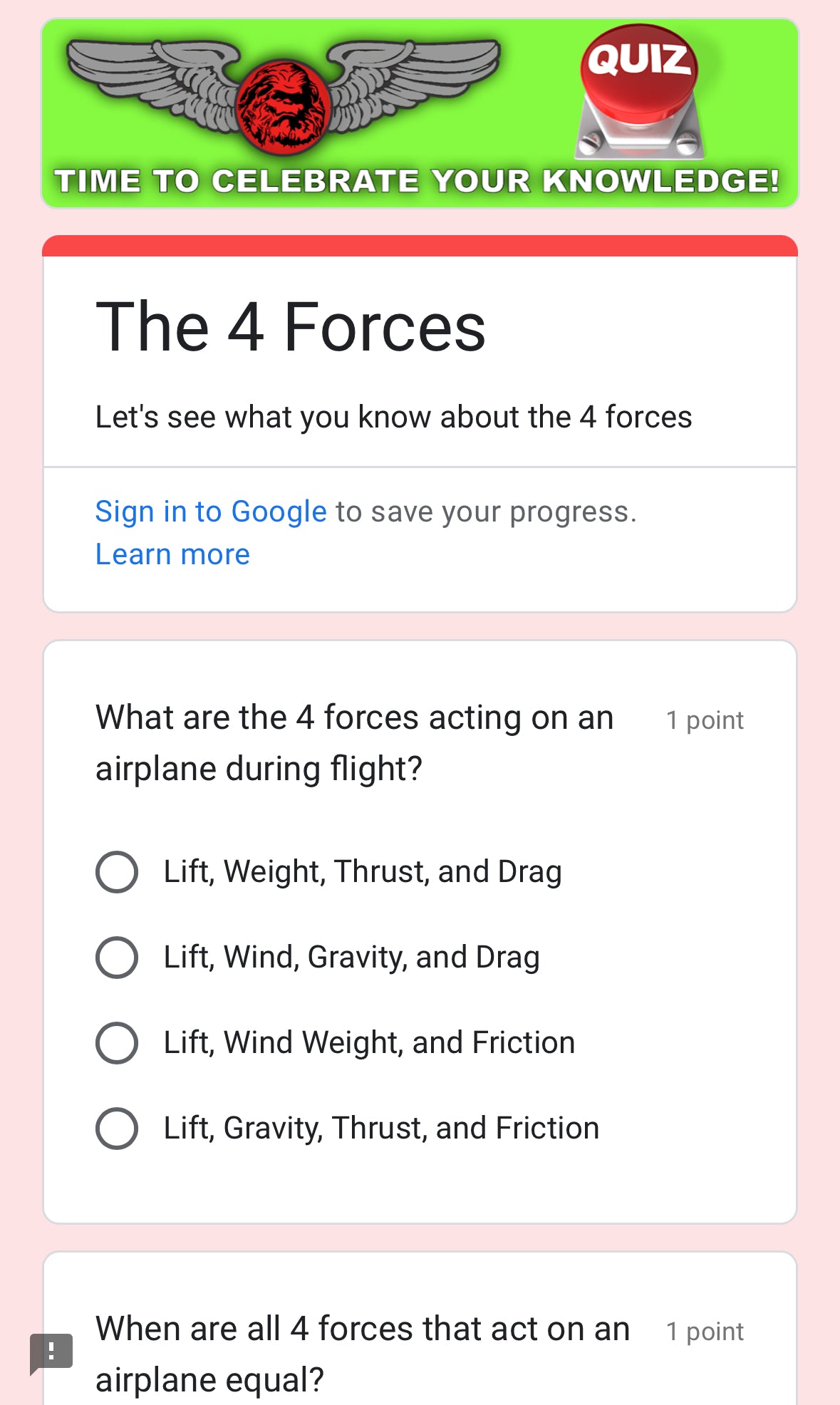Follow the "Learn more" link
The height and width of the screenshot is (1405, 840).
[172, 554]
